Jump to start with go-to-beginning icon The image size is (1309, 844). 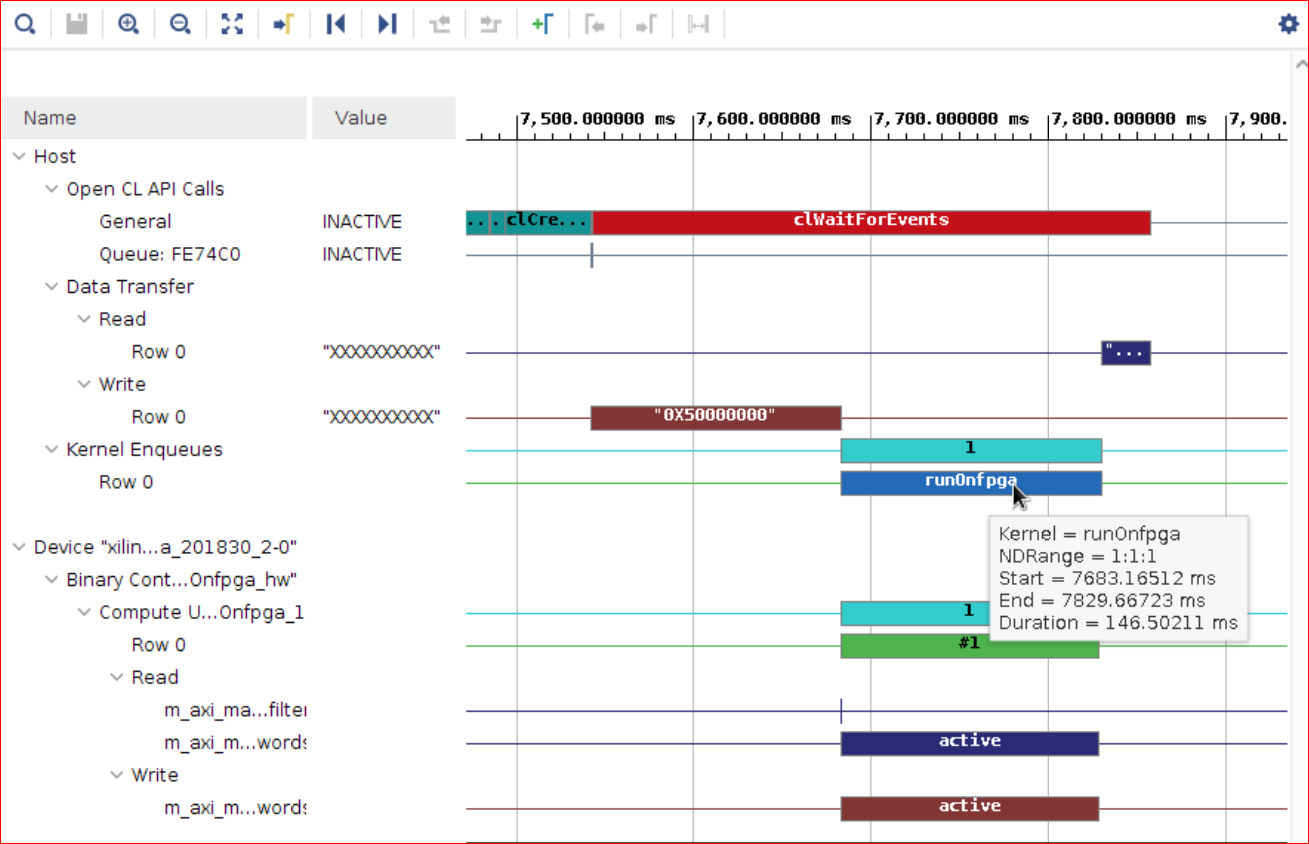pyautogui.click(x=336, y=24)
